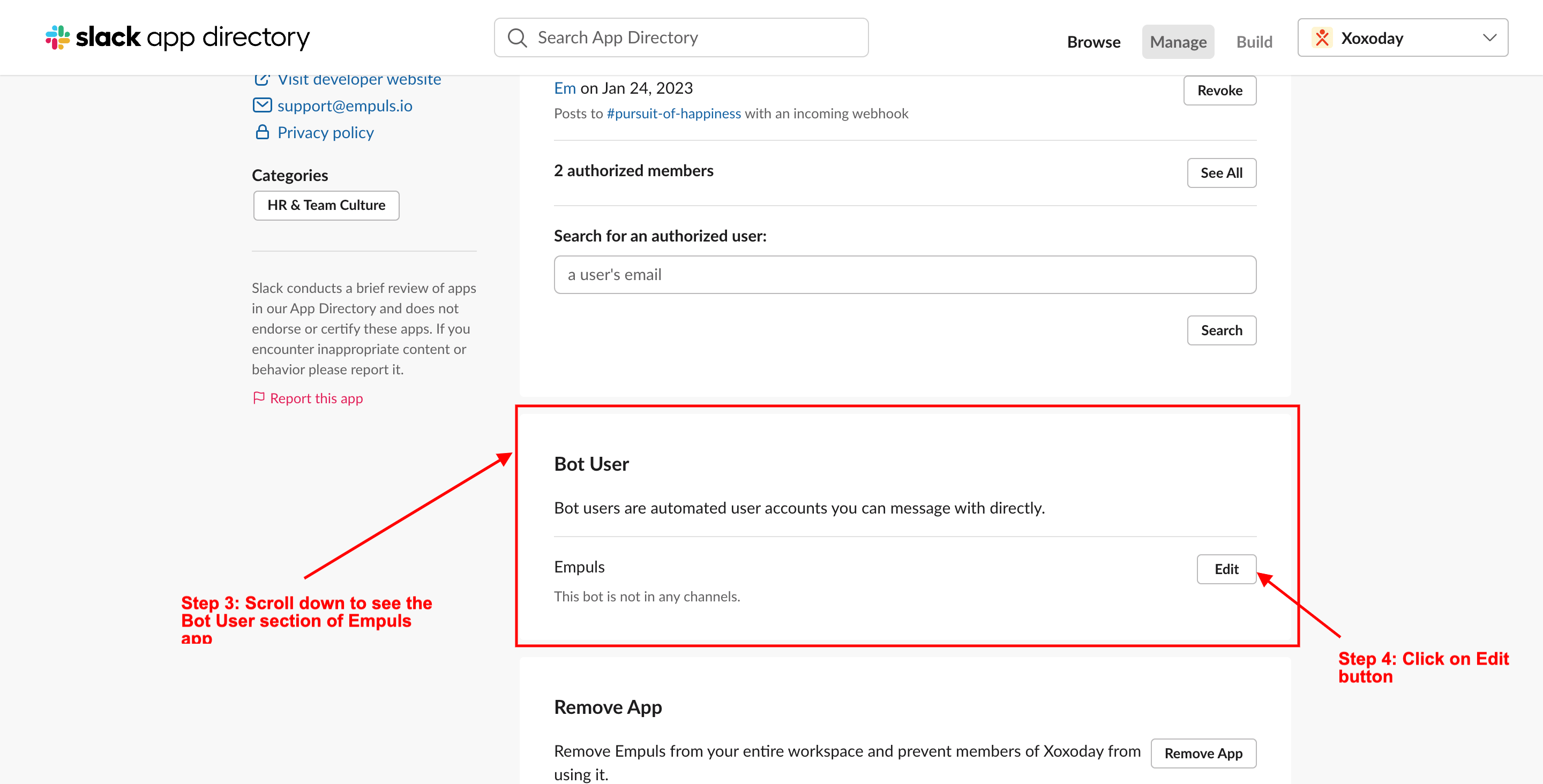Open the Browse menu item
Image resolution: width=1543 pixels, height=784 pixels.
pos(1093,42)
